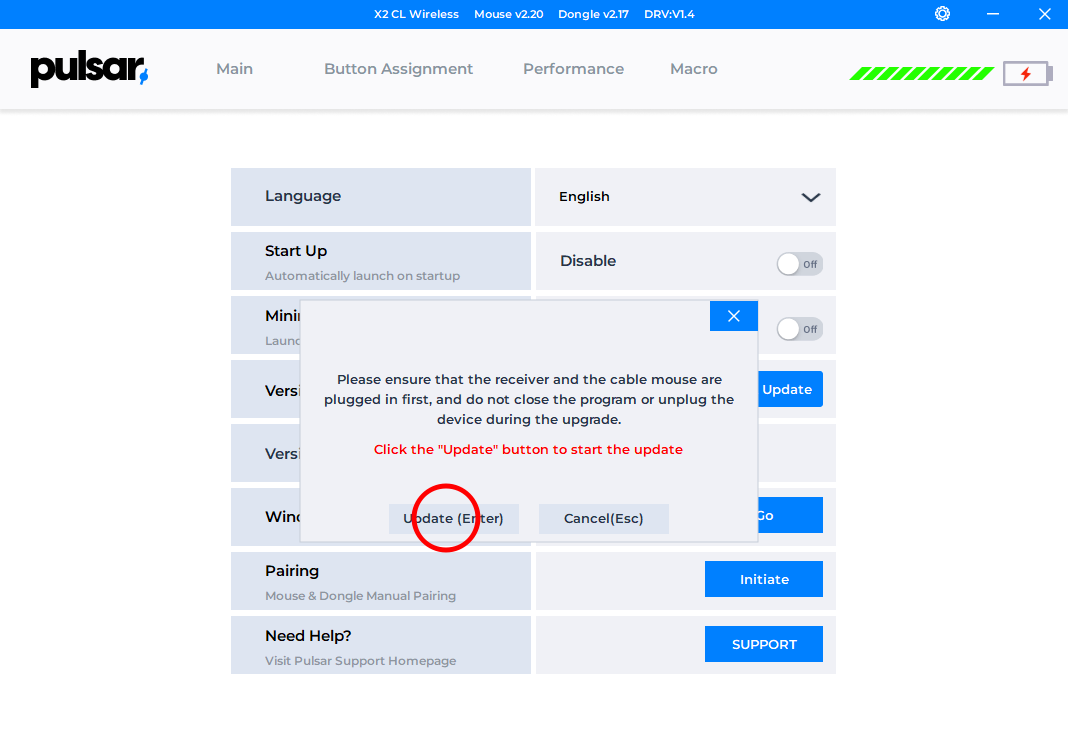Click 'Need Help?' label
The width and height of the screenshot is (1068, 749).
(x=308, y=636)
